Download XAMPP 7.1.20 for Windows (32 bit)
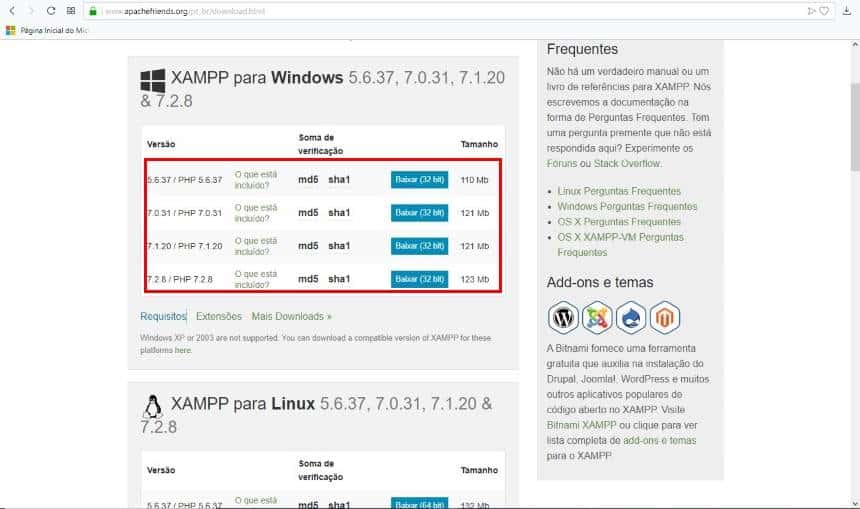The width and height of the screenshot is (860, 509). pos(419,246)
